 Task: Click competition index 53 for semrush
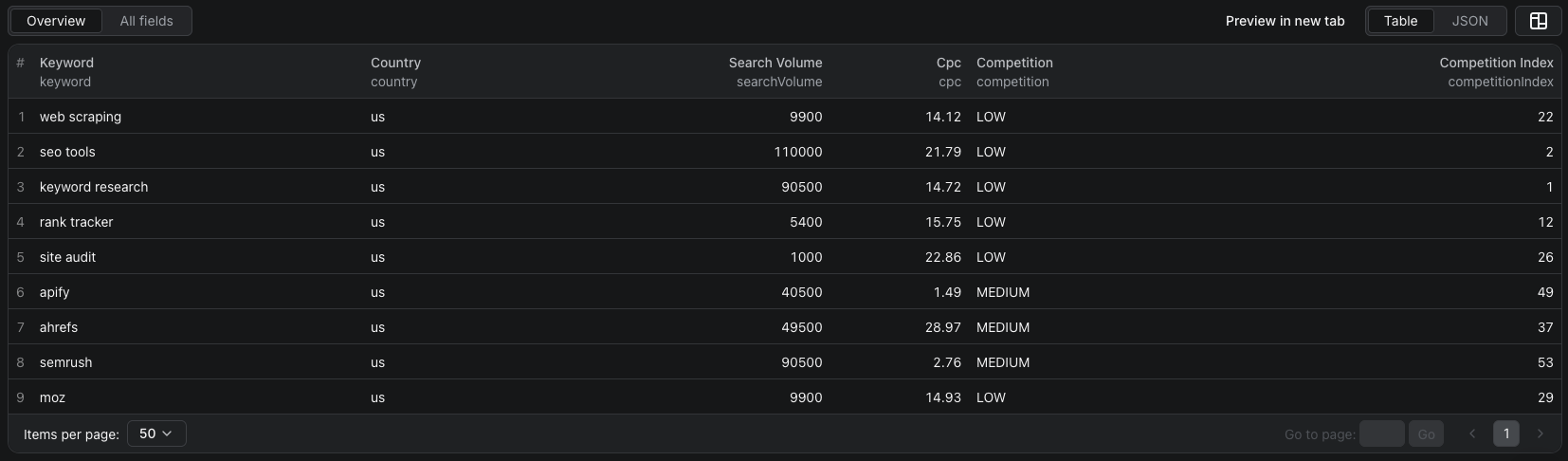(1545, 362)
